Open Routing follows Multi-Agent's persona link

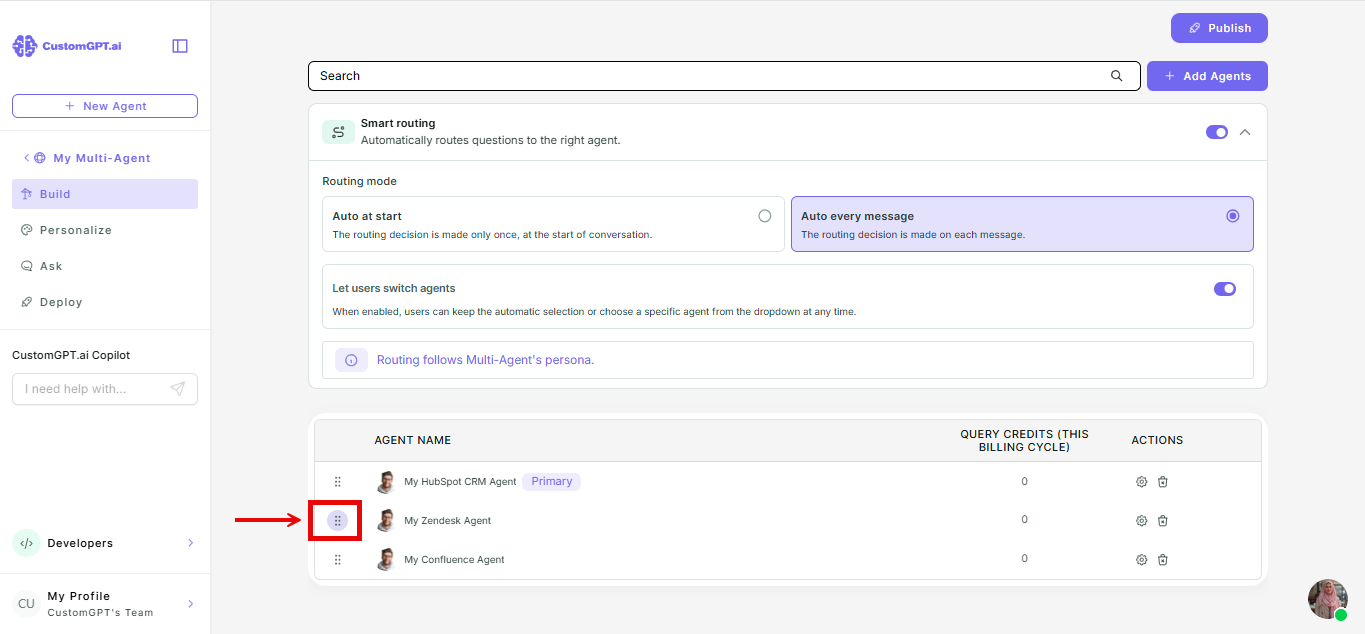[485, 360]
